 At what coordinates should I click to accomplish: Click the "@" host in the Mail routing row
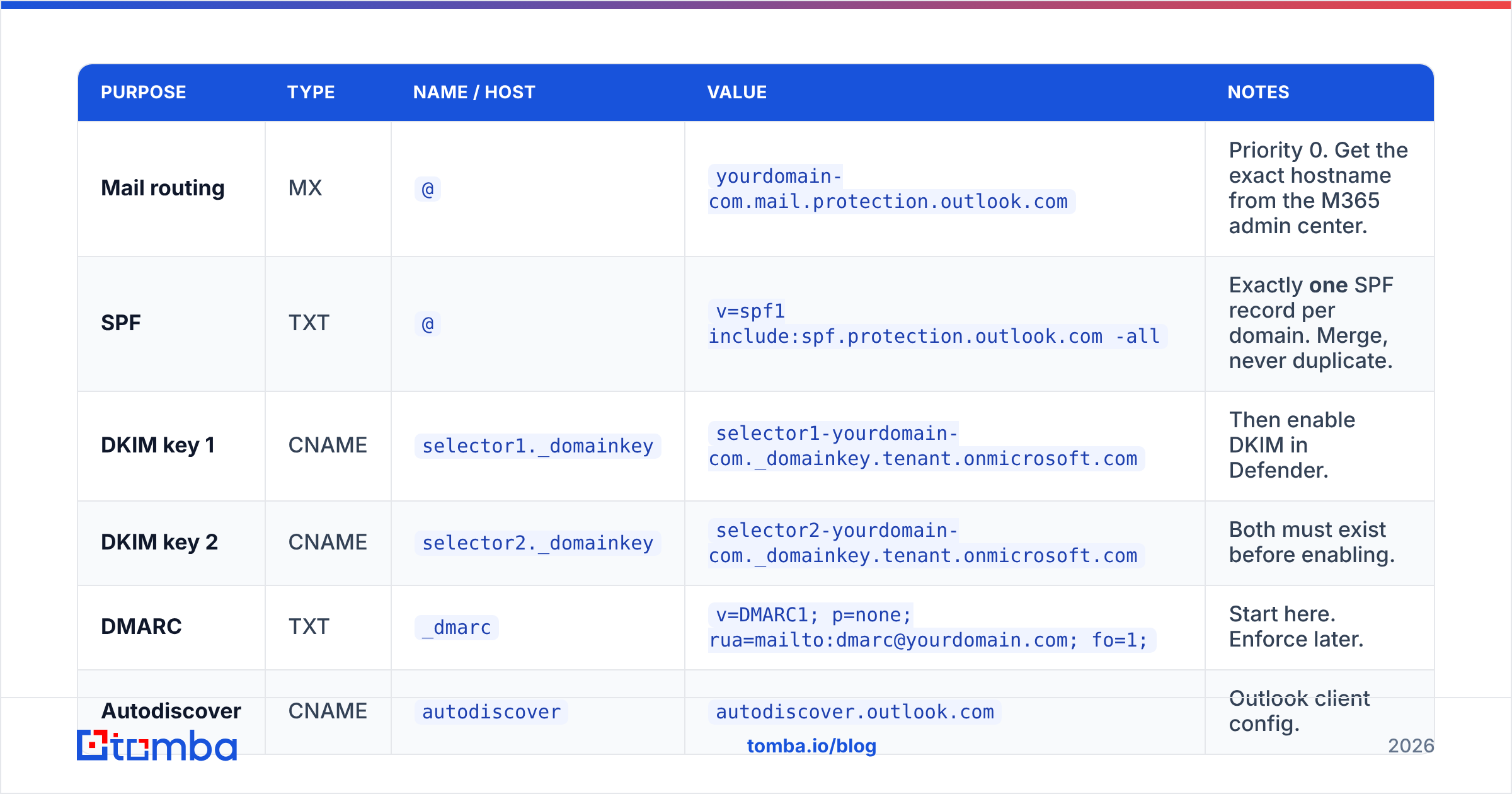tap(428, 189)
